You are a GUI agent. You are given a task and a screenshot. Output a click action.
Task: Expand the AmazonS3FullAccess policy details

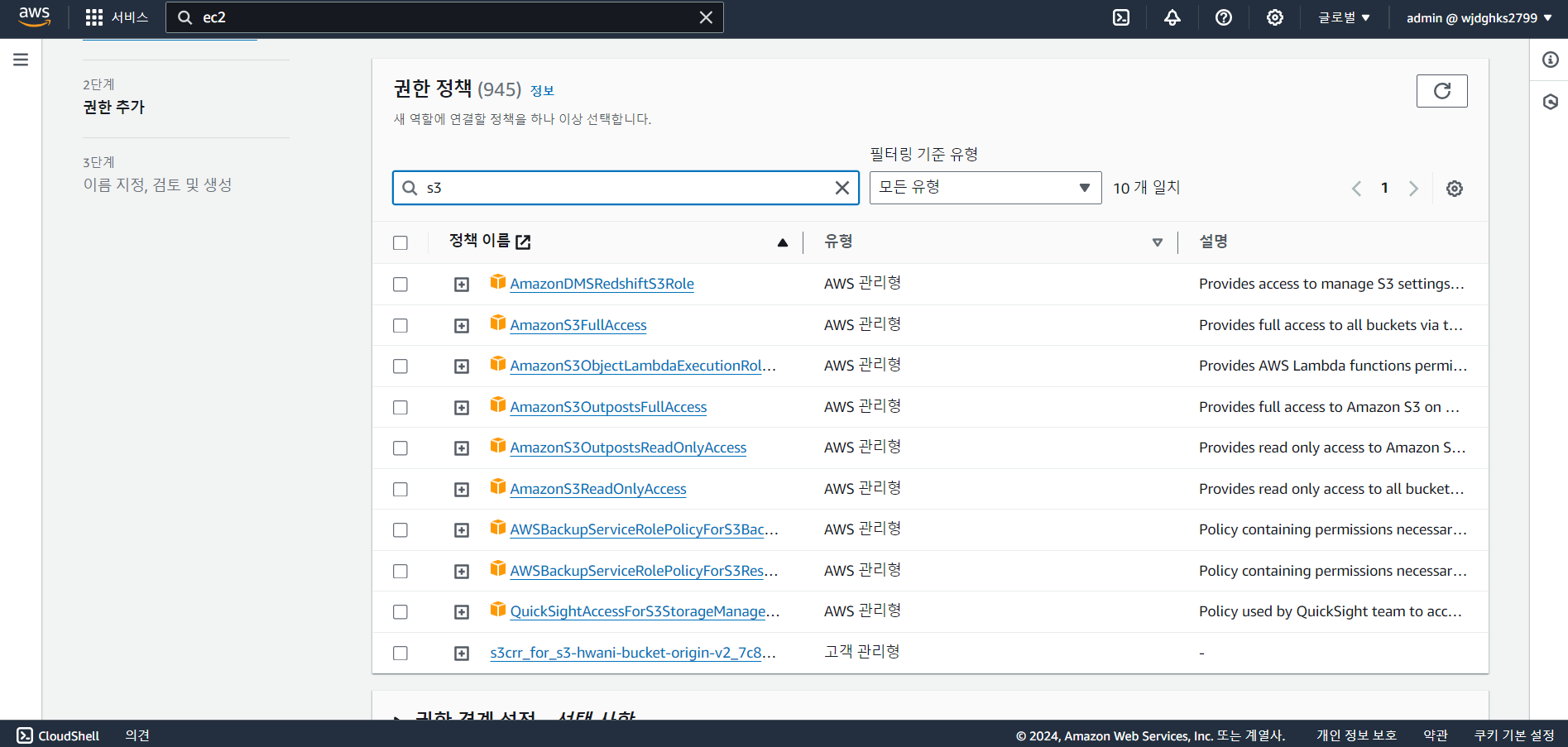click(x=462, y=326)
